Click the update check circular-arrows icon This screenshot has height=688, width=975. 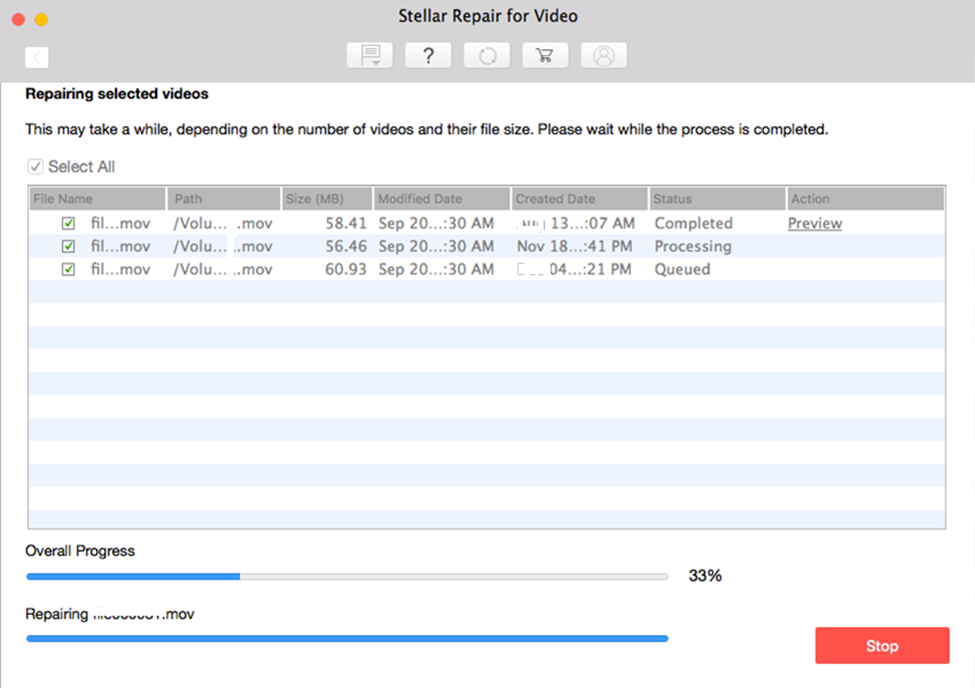tap(486, 55)
